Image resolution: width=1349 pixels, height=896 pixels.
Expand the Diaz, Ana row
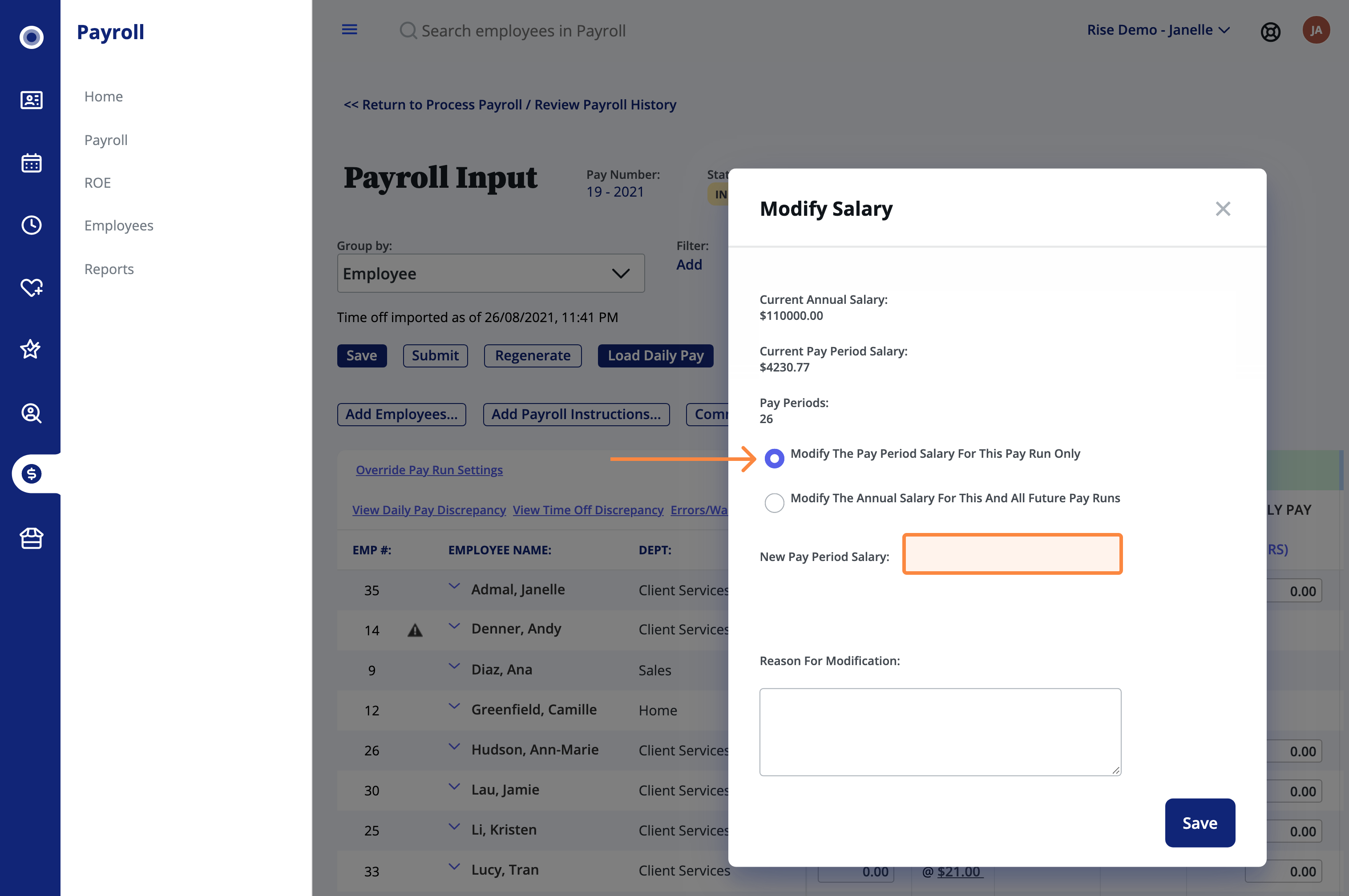[x=454, y=666]
